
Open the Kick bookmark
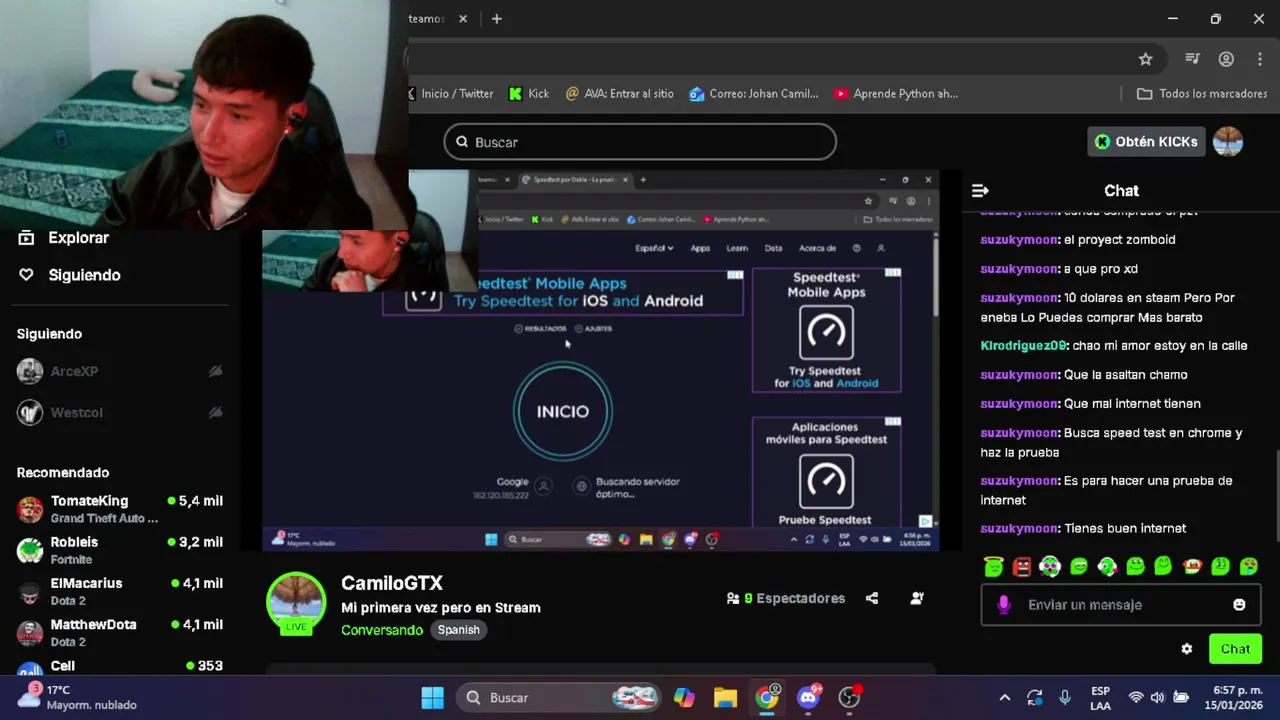pyautogui.click(x=529, y=93)
